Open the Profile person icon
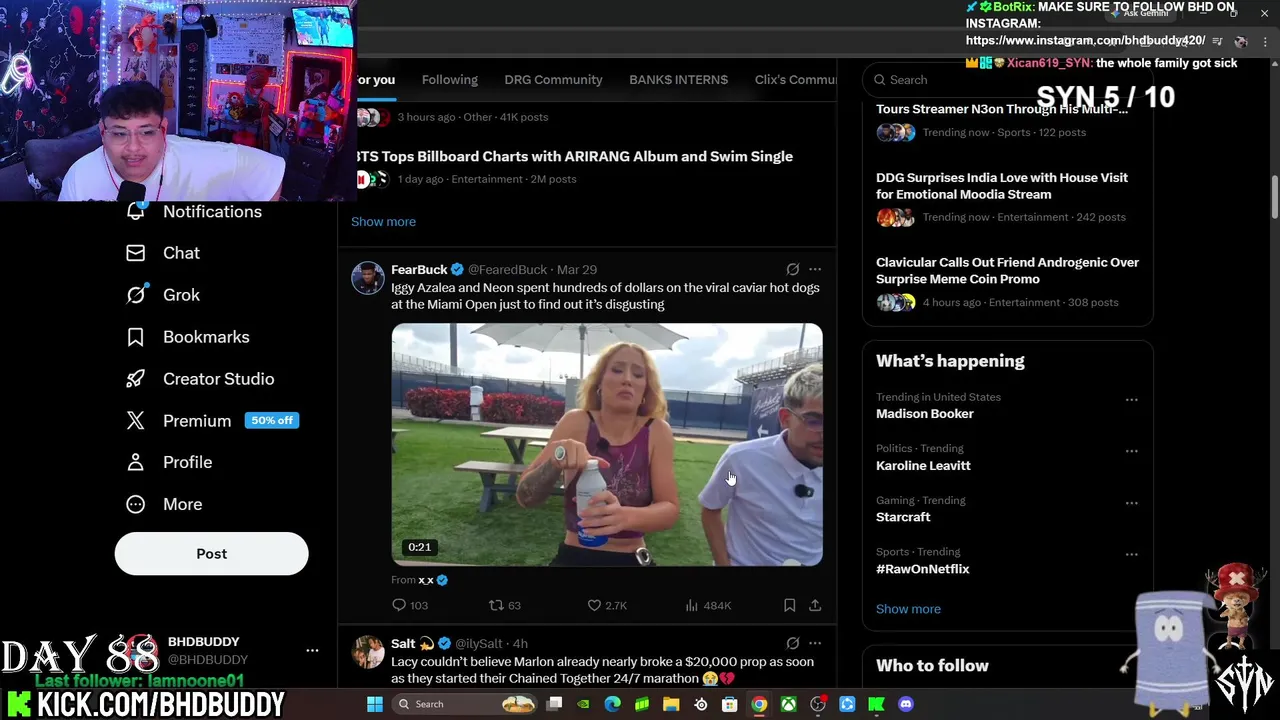Viewport: 1280px width, 720px height. tap(135, 462)
